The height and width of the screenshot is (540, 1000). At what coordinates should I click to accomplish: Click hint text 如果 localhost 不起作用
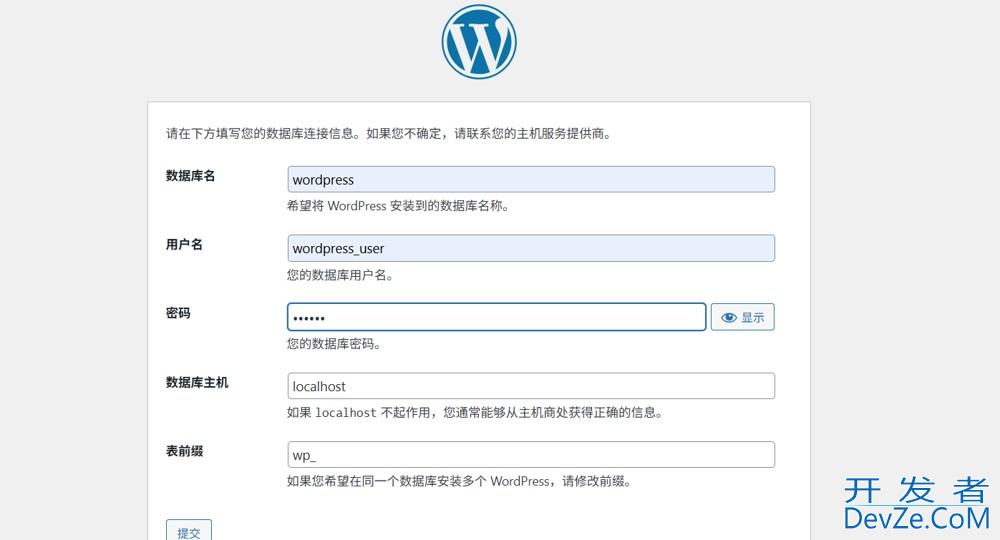pos(360,412)
